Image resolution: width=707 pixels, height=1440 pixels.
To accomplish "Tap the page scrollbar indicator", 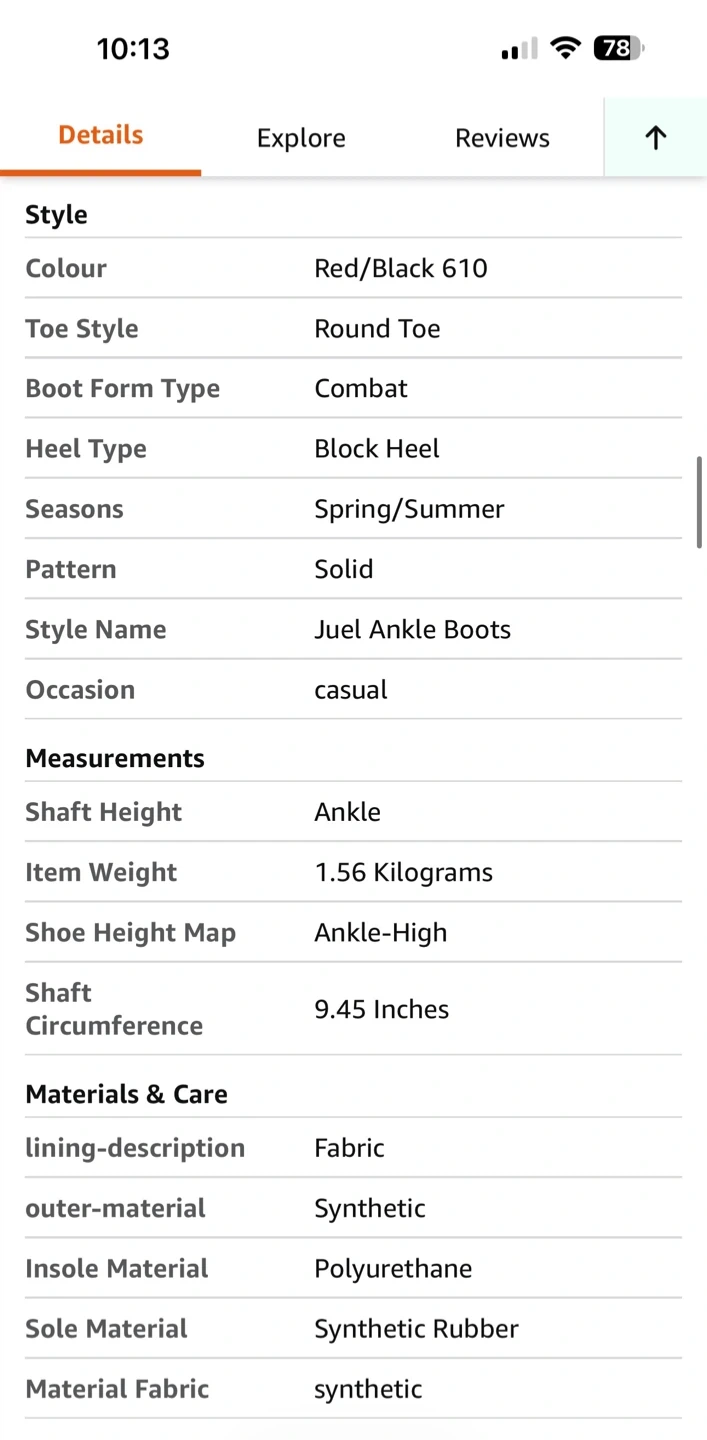I will tap(700, 502).
